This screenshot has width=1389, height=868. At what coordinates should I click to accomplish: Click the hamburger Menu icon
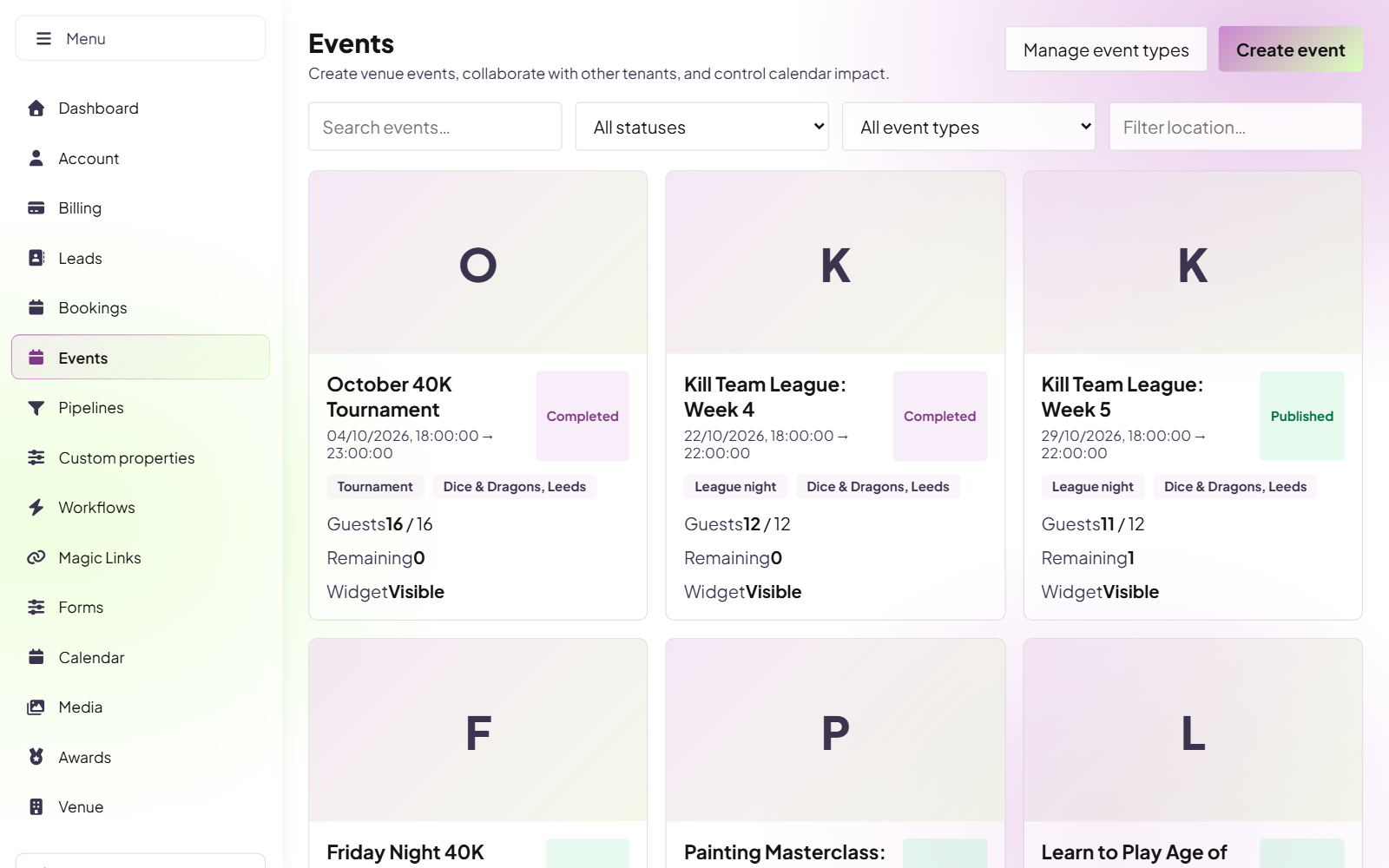(43, 39)
